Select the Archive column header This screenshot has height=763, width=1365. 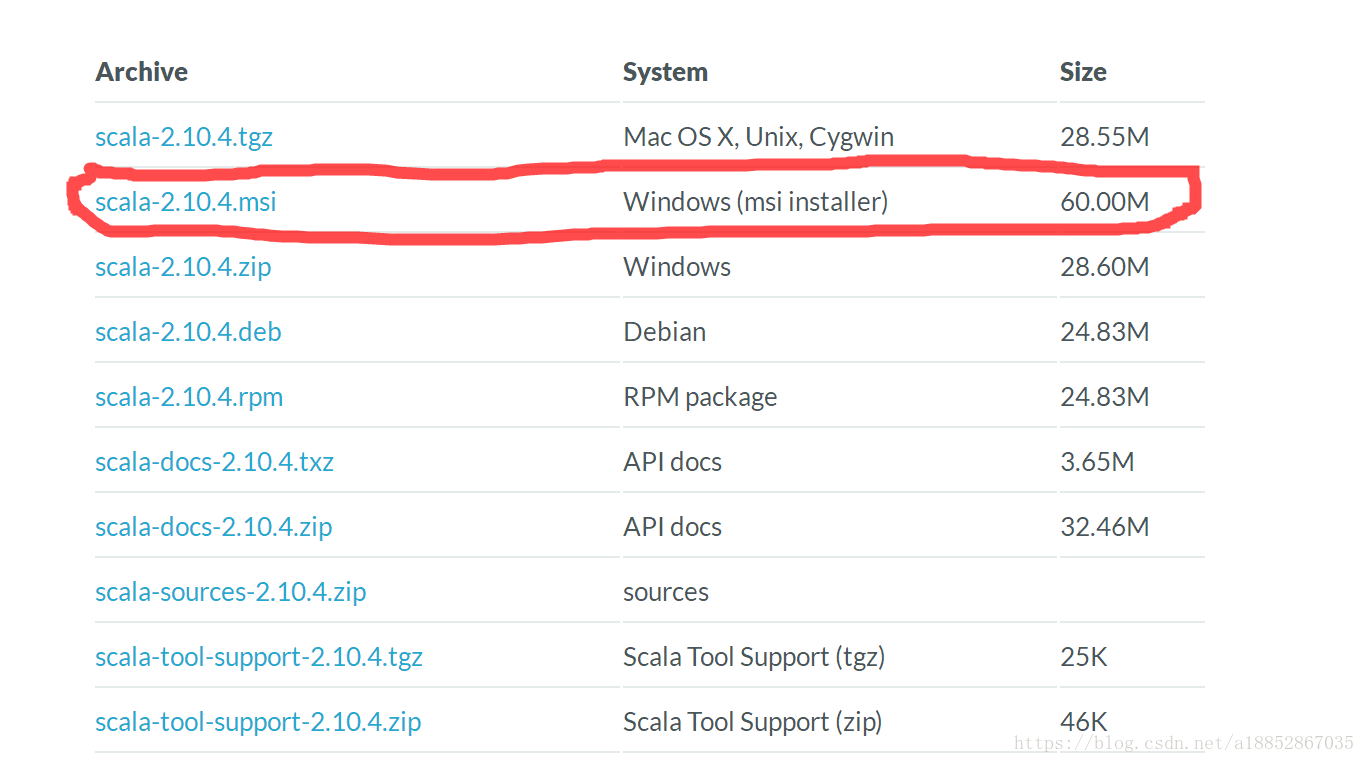pyautogui.click(x=141, y=72)
